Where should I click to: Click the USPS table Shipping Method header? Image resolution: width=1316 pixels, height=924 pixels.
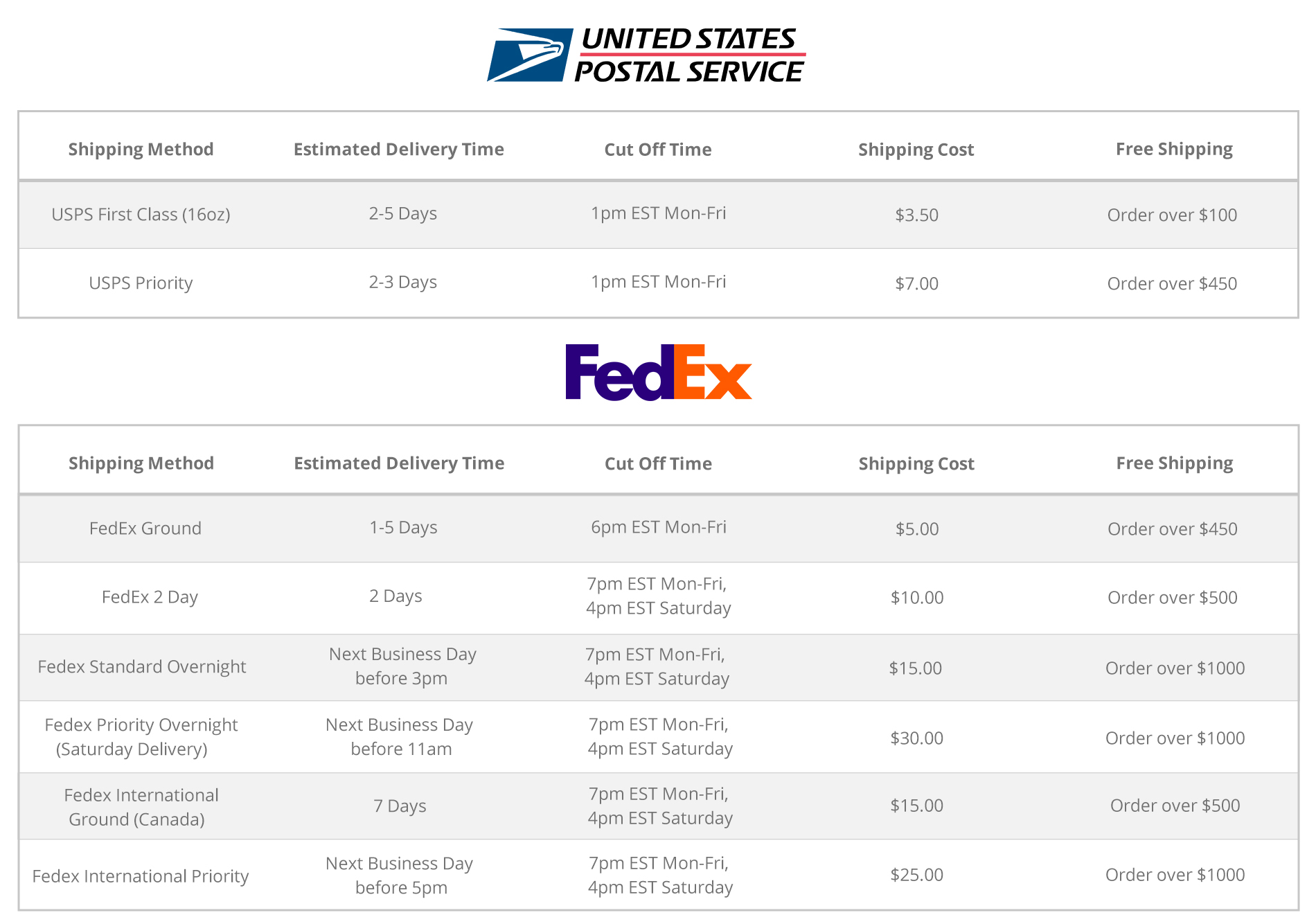point(141,150)
